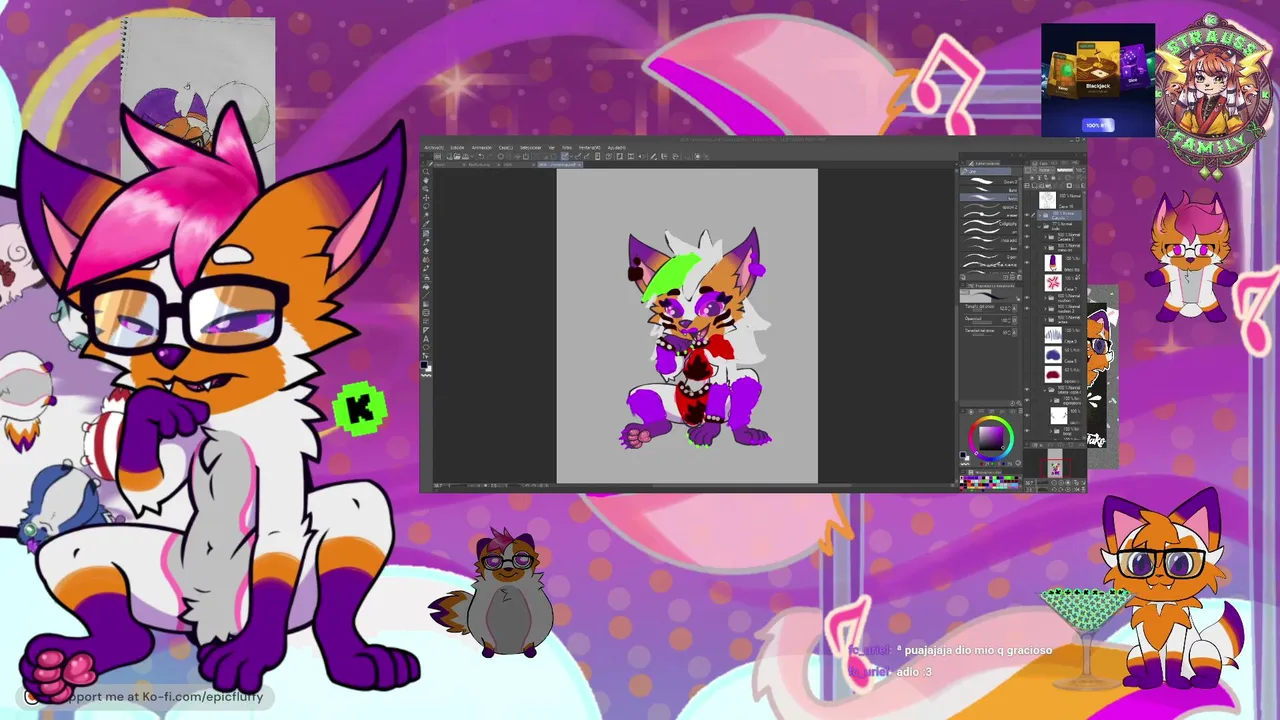The width and height of the screenshot is (1280, 720).
Task: Choose the Caligrafía brush
Action: point(990,224)
